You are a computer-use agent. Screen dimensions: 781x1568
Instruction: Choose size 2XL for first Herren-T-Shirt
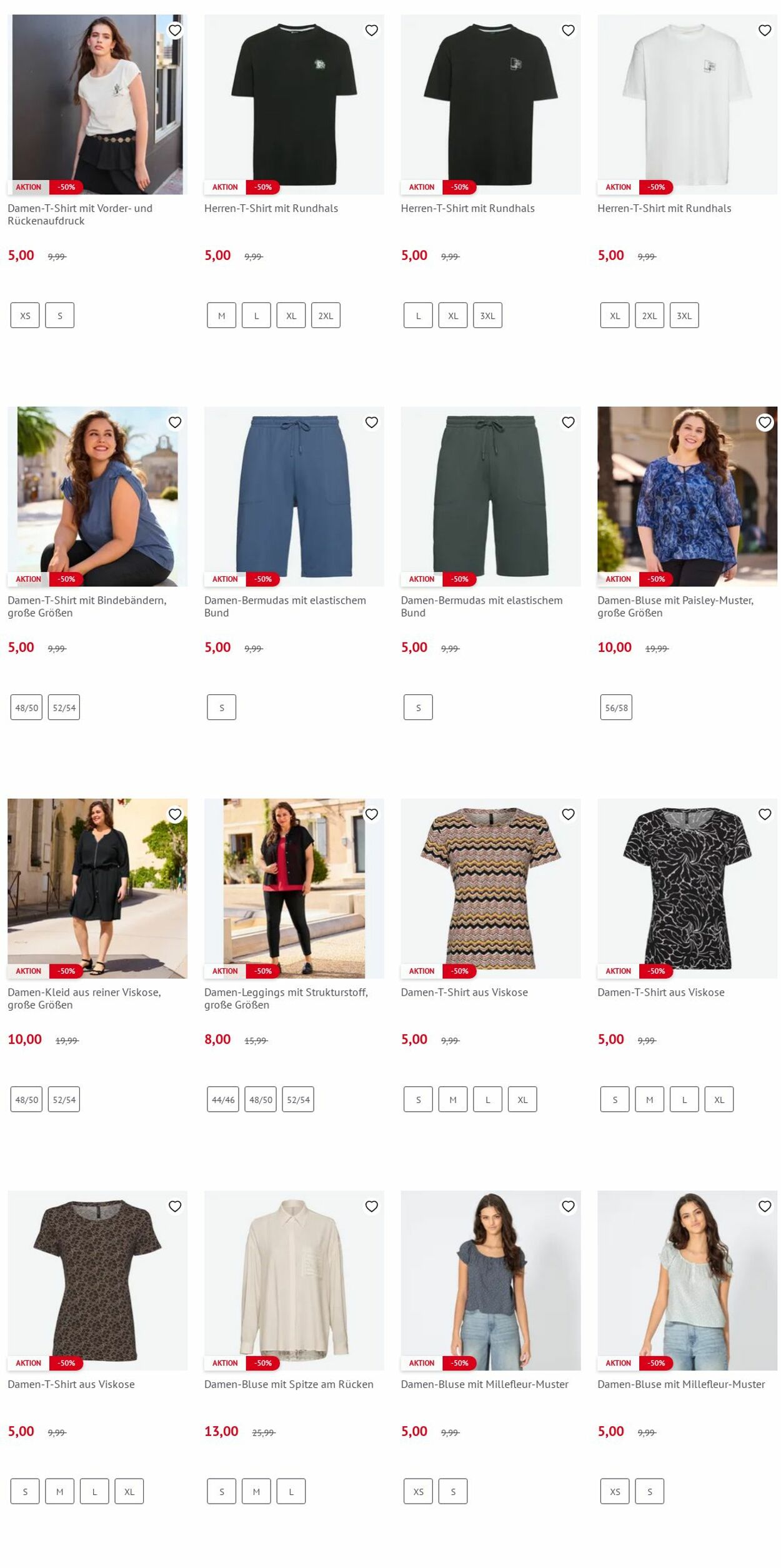point(326,316)
